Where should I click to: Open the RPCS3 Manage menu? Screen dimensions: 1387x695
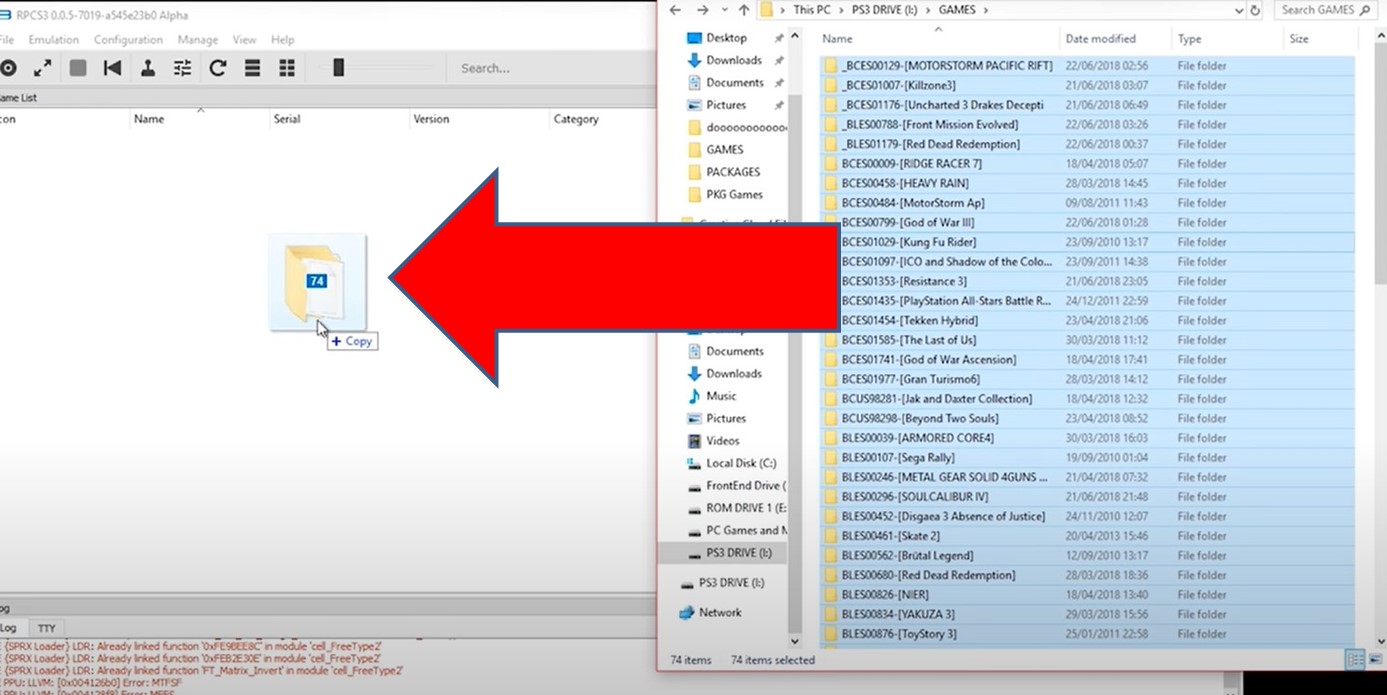pos(198,40)
